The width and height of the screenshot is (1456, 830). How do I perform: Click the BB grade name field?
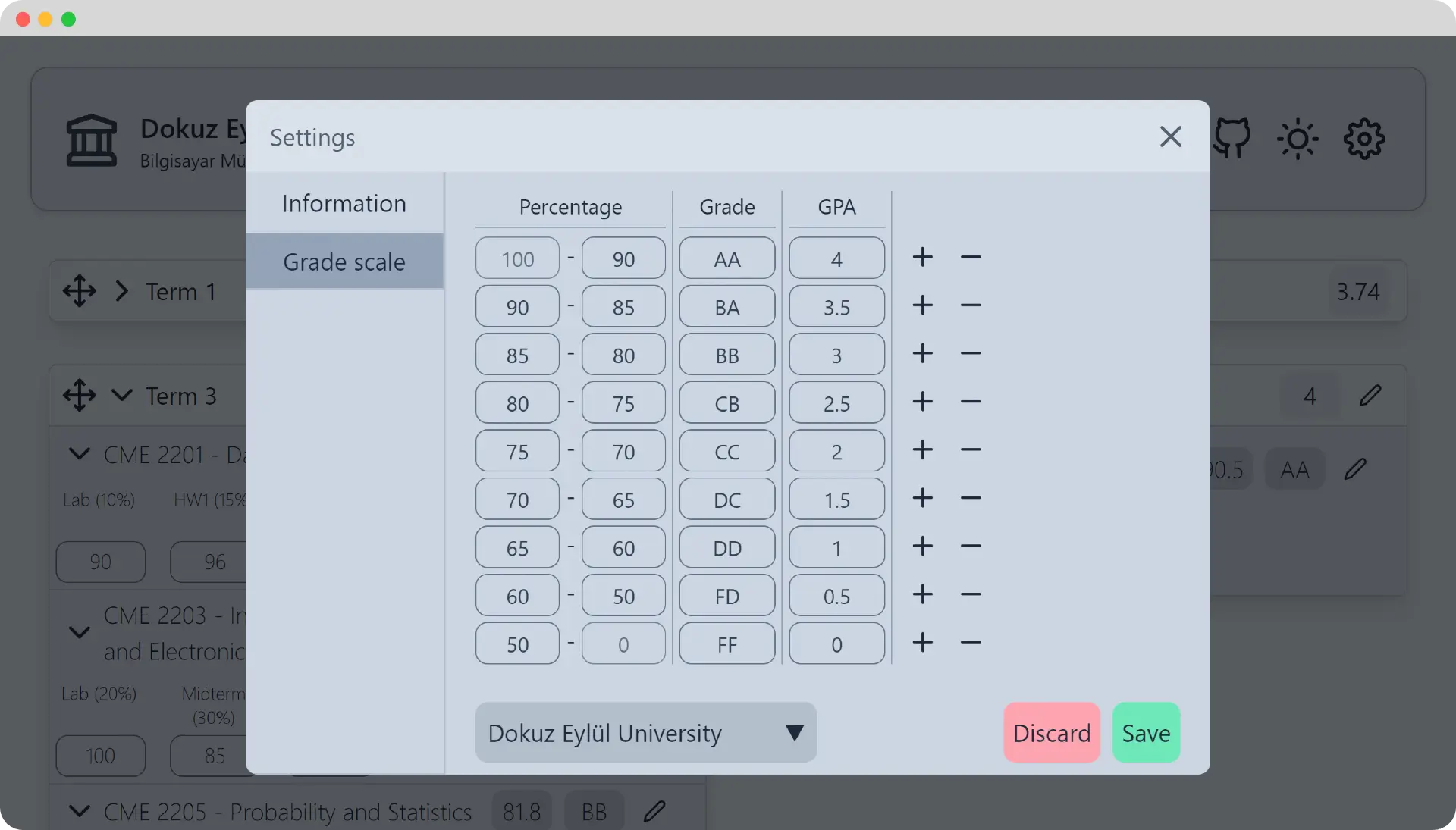click(726, 355)
